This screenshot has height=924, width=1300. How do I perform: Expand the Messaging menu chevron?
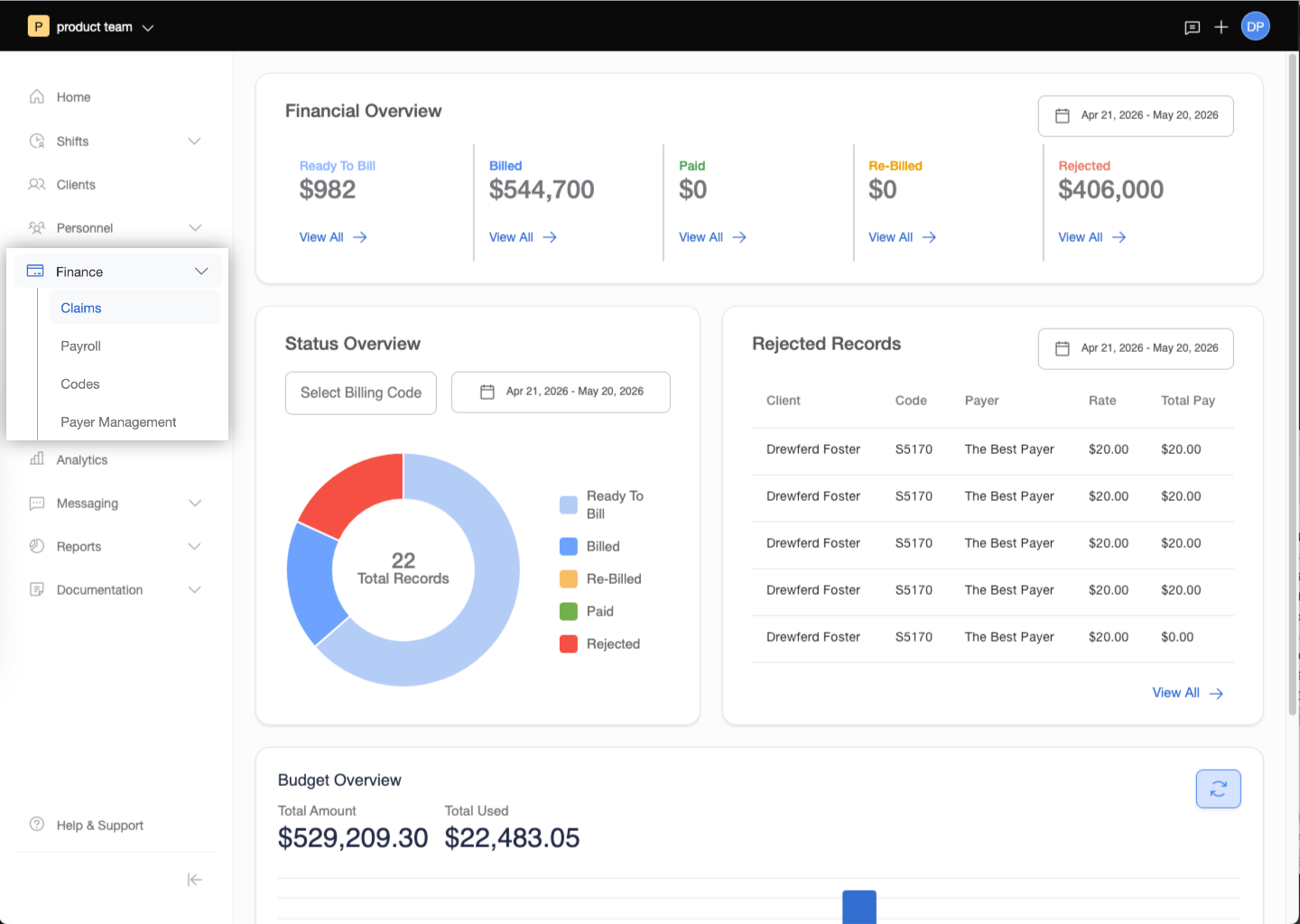194,503
